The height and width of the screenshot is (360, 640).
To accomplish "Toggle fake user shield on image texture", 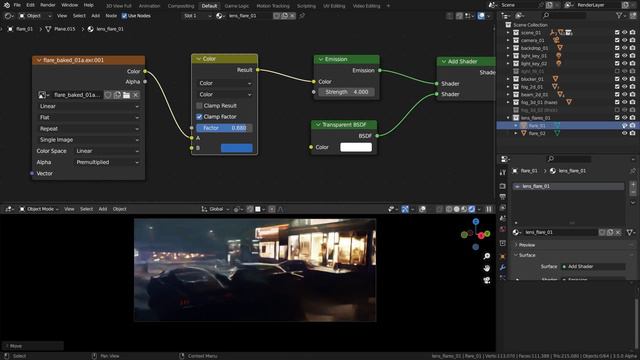I will (108, 95).
